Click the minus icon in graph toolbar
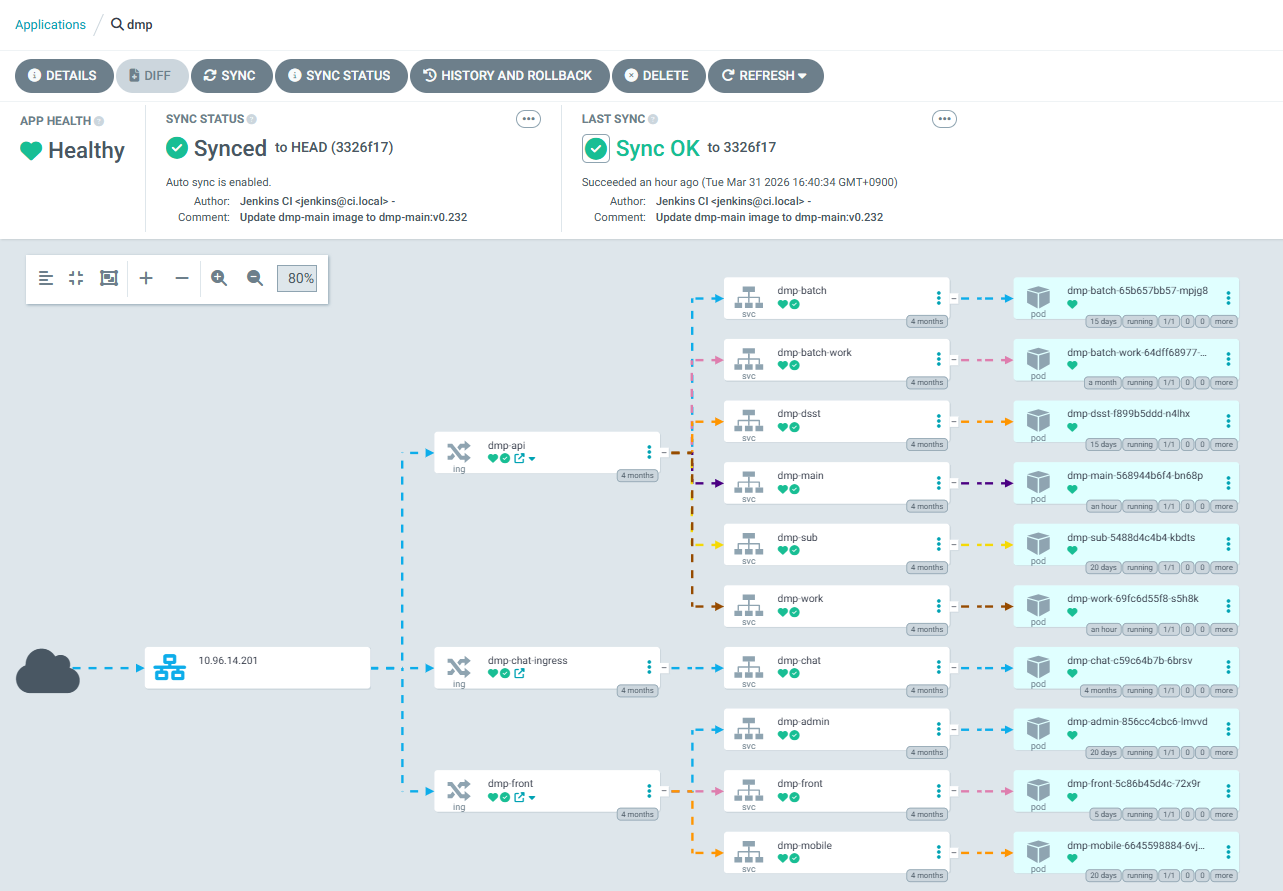The width and height of the screenshot is (1283, 891). click(182, 278)
